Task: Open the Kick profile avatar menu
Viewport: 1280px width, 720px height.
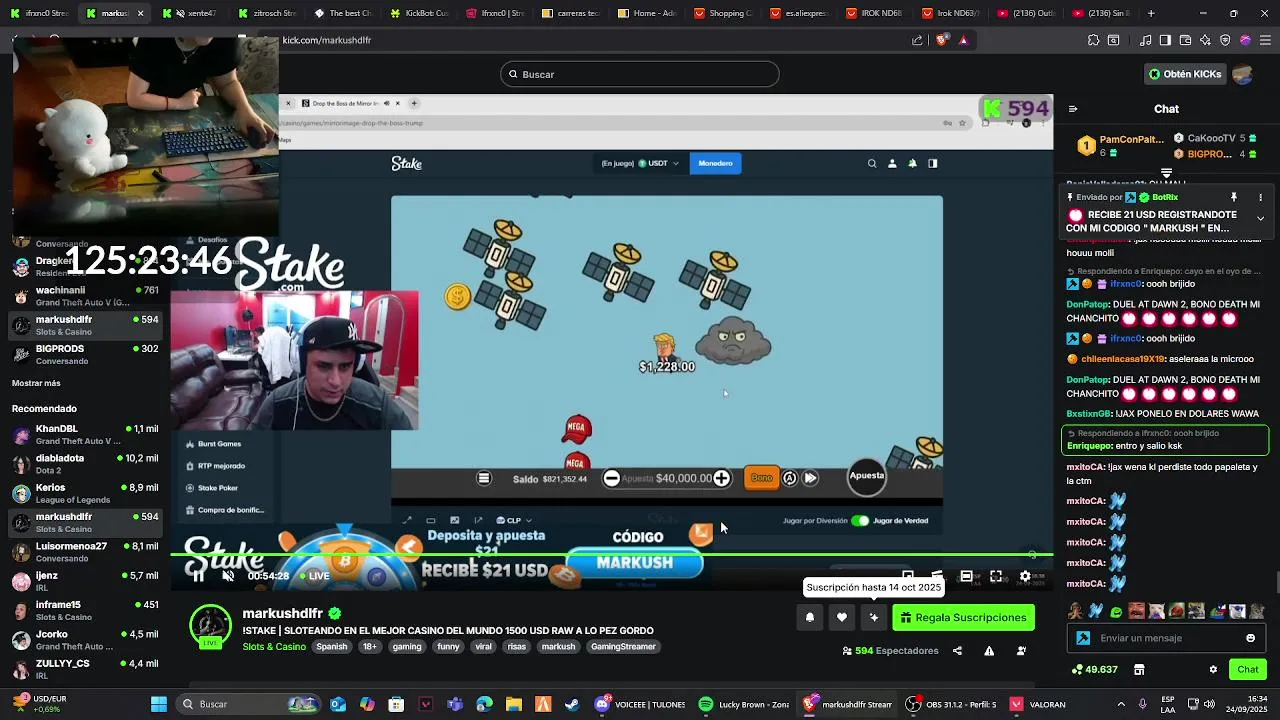Action: tap(1243, 74)
